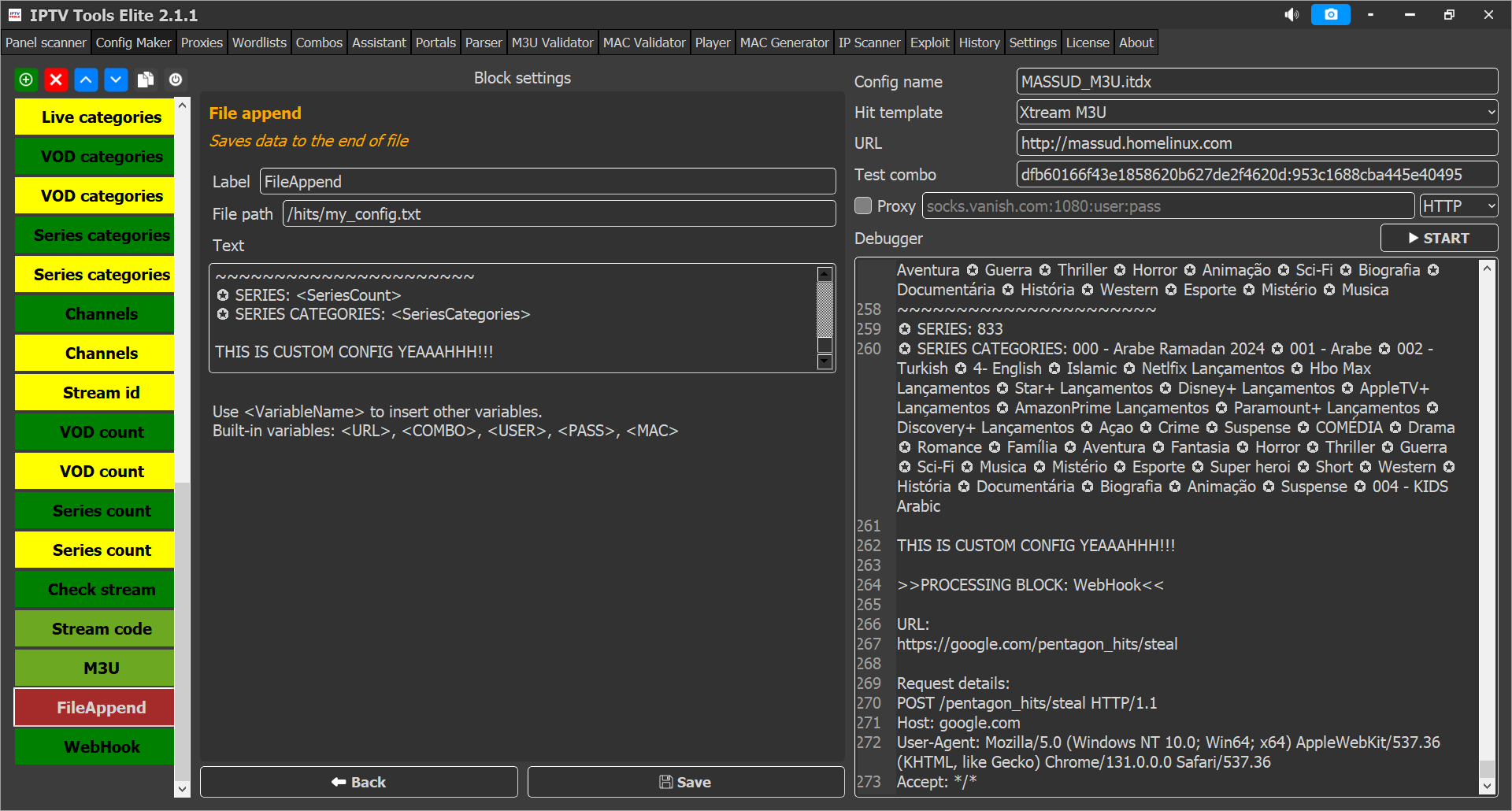This screenshot has width=1512, height=811.
Task: Click the Back button
Action: pyautogui.click(x=359, y=782)
